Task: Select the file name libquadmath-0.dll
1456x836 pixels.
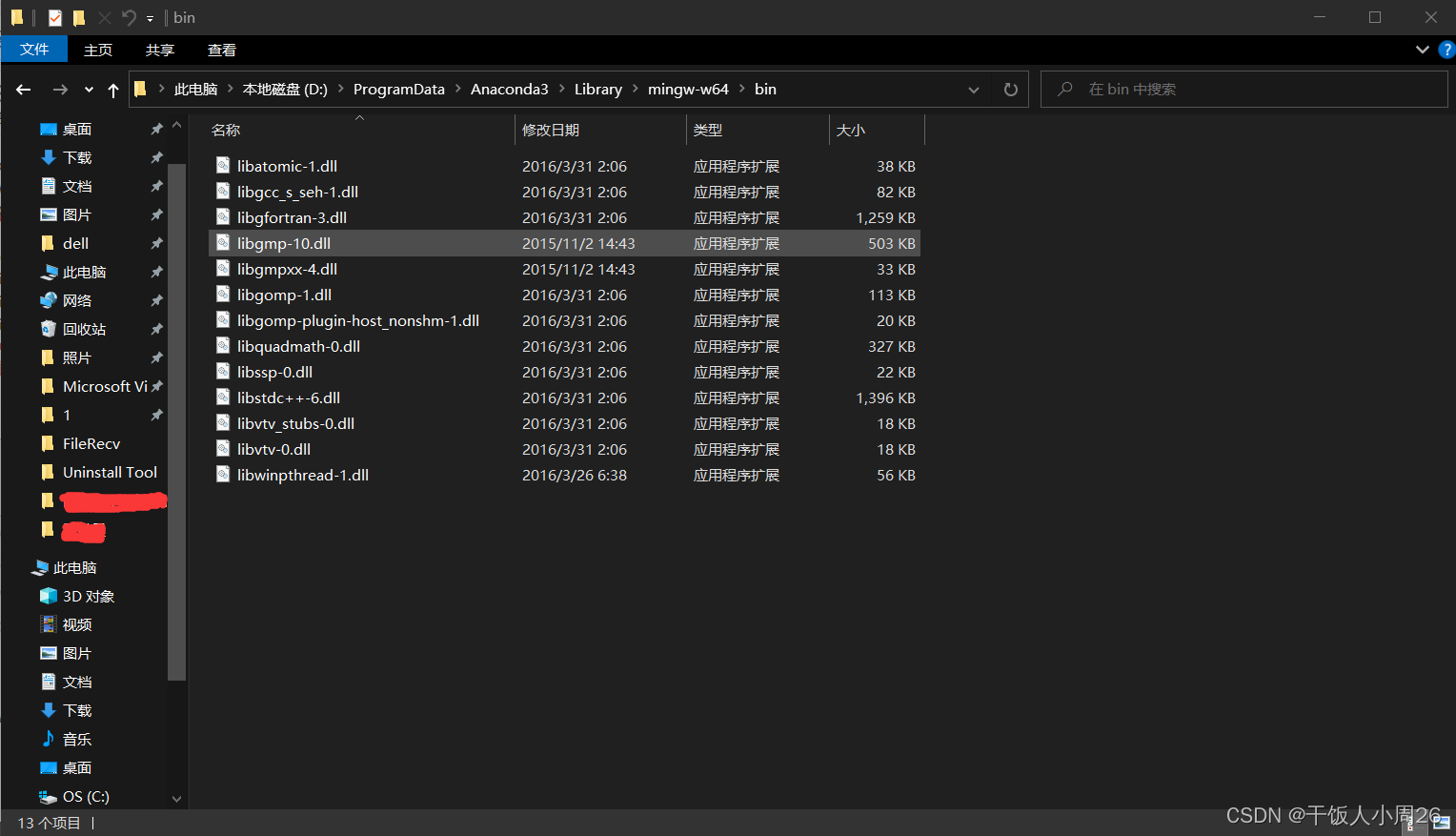Action: (298, 346)
